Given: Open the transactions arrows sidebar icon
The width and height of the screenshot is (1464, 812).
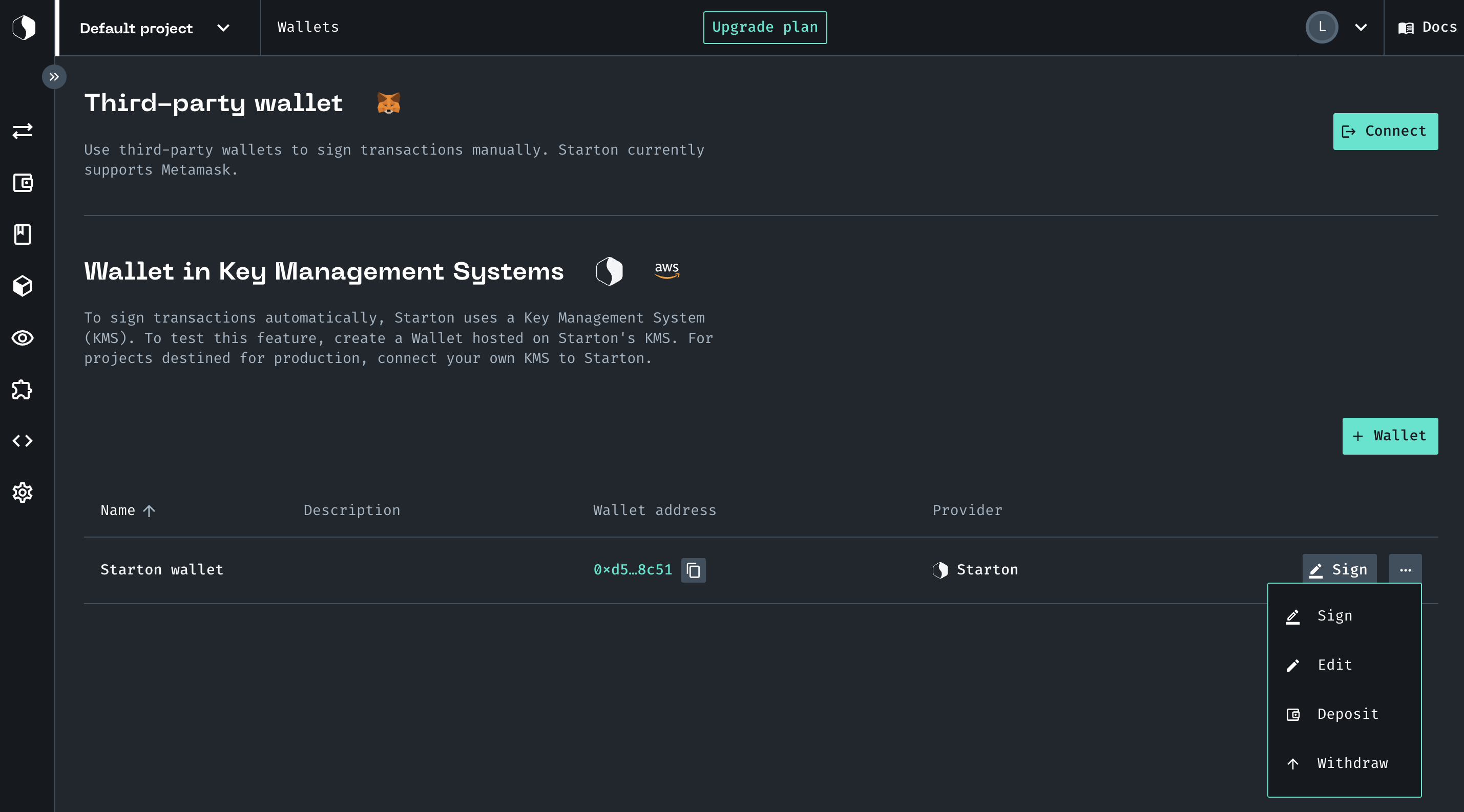Looking at the screenshot, I should [x=23, y=131].
